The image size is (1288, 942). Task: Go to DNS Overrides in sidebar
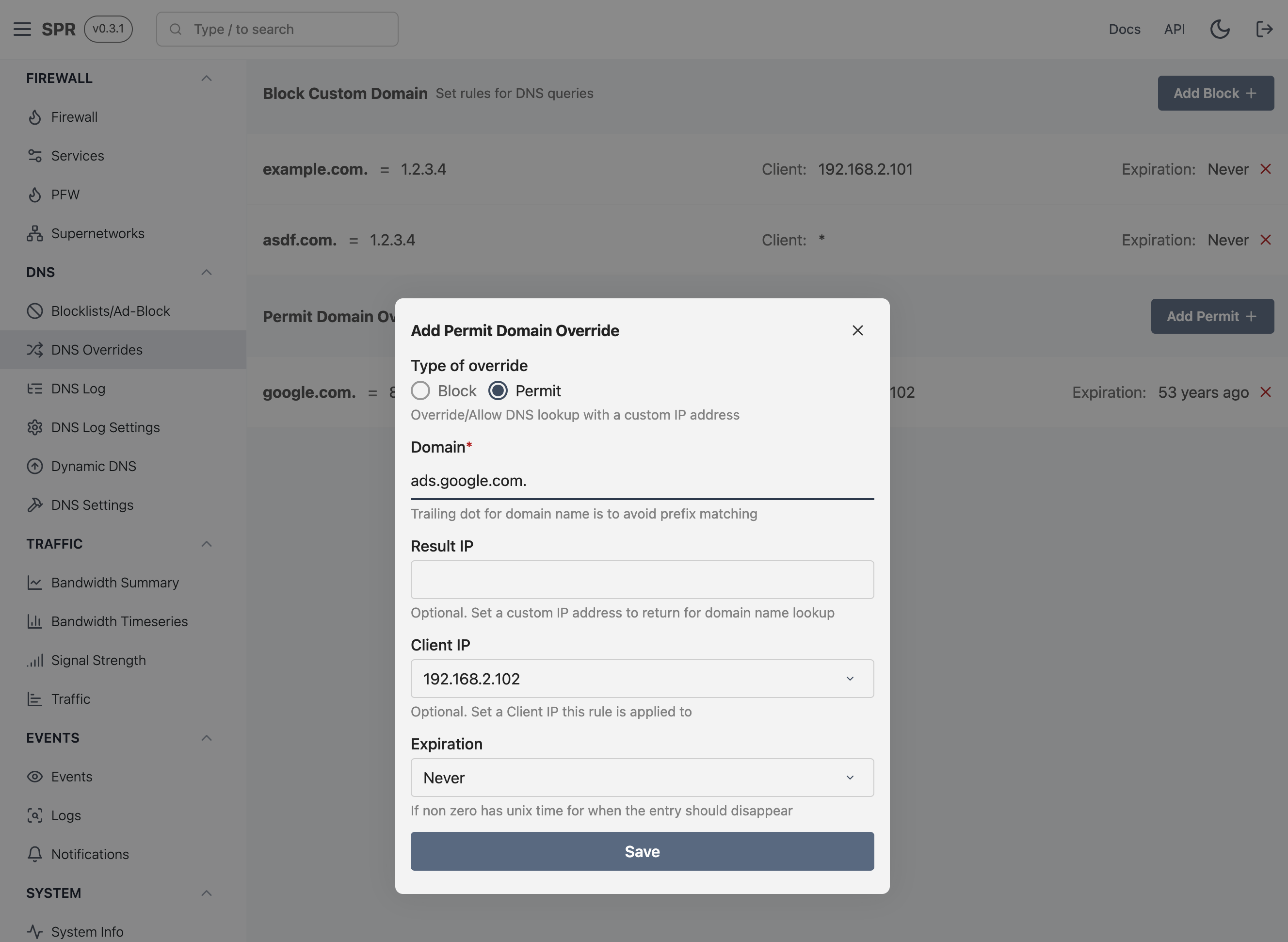click(123, 350)
